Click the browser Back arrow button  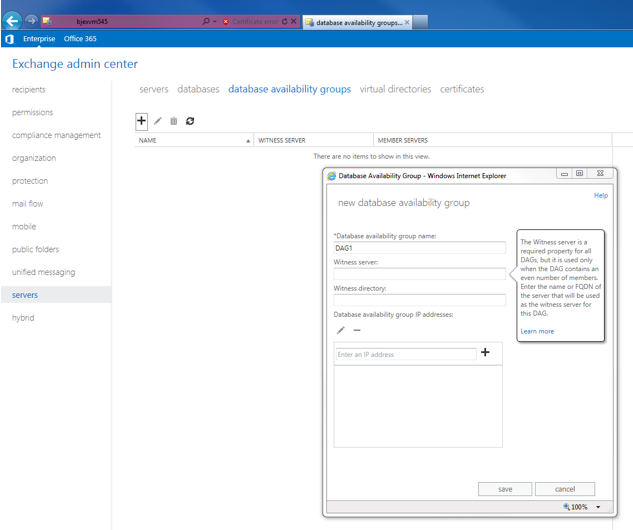tap(13, 21)
